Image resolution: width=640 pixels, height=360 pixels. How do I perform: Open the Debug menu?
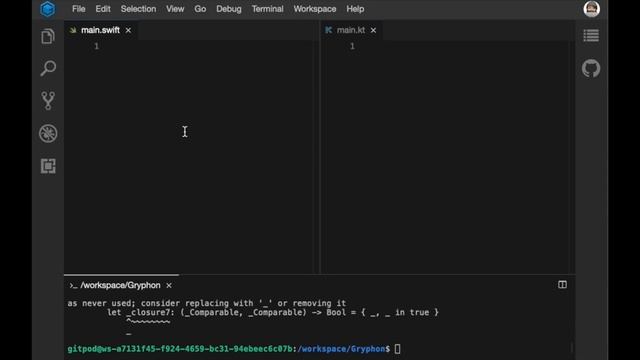tap(229, 9)
